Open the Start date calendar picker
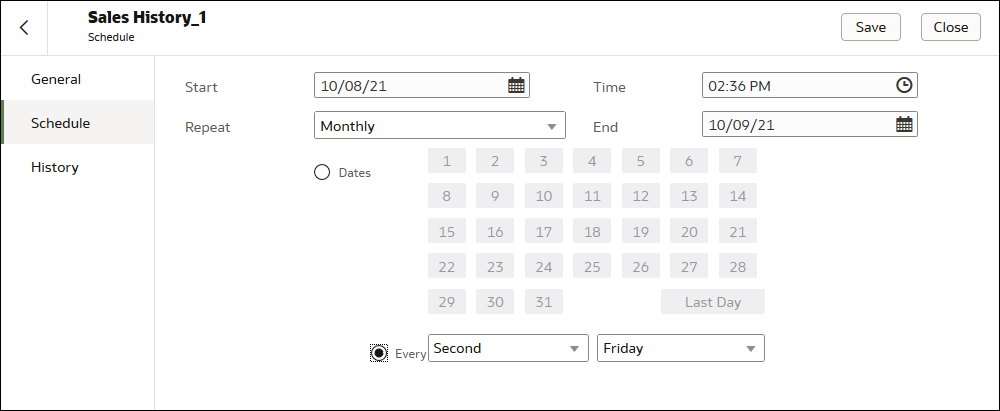The image size is (1000, 411). pos(516,86)
